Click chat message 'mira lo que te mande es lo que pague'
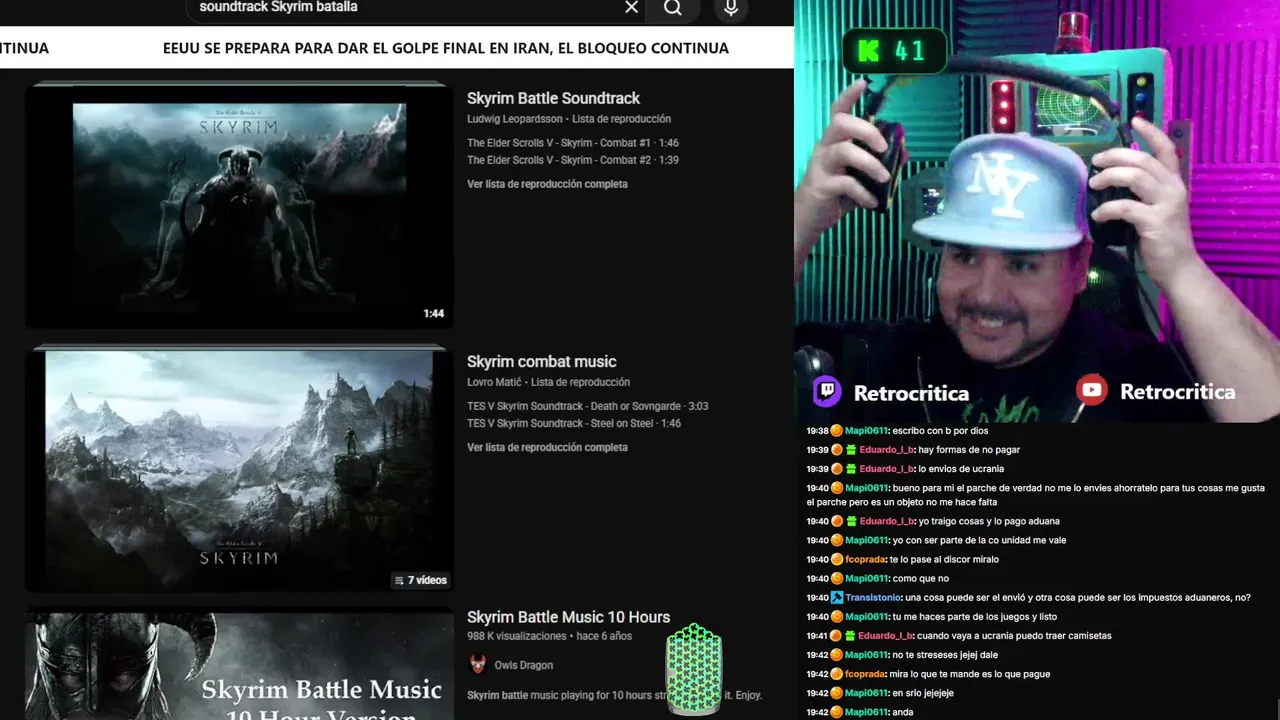Screen dimensions: 1280x720 coord(971,674)
